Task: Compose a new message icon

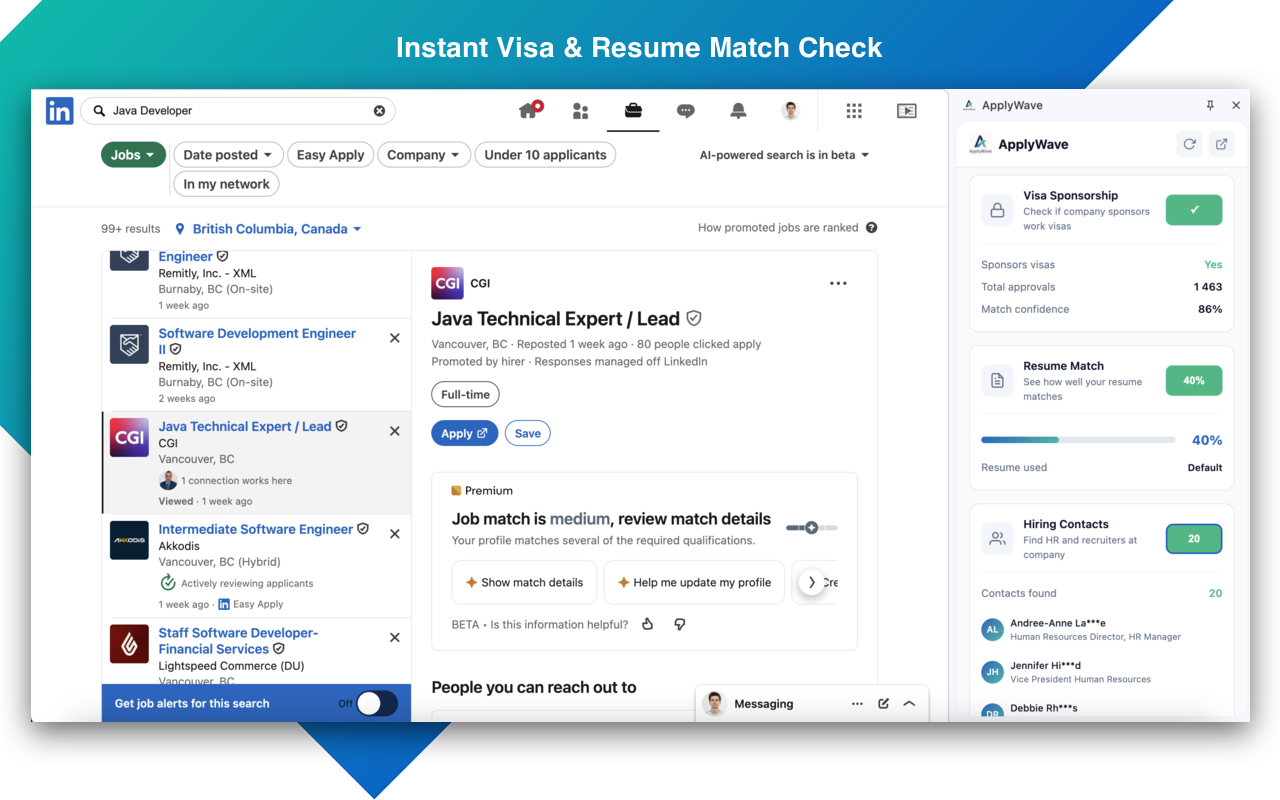Action: (x=884, y=704)
